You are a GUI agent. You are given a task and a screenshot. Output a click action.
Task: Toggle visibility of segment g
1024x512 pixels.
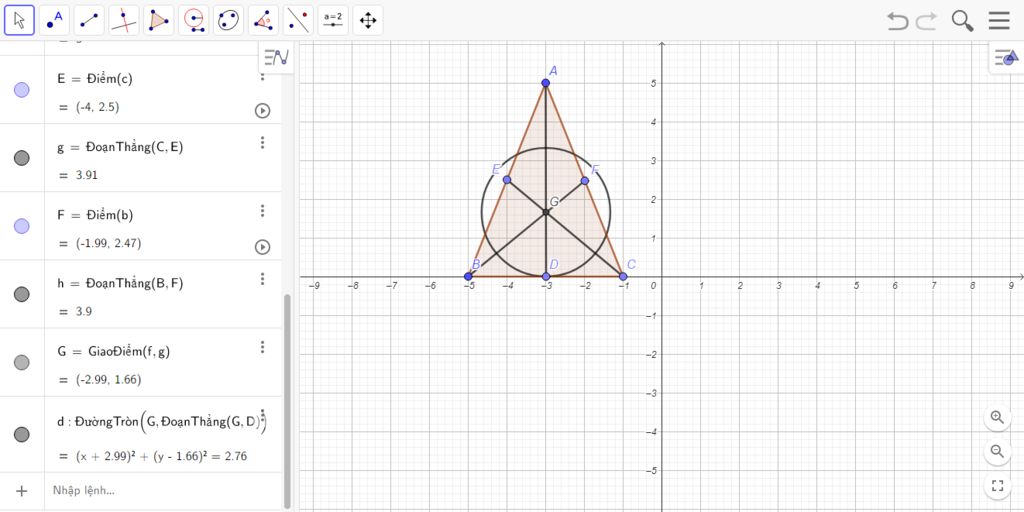(22, 157)
